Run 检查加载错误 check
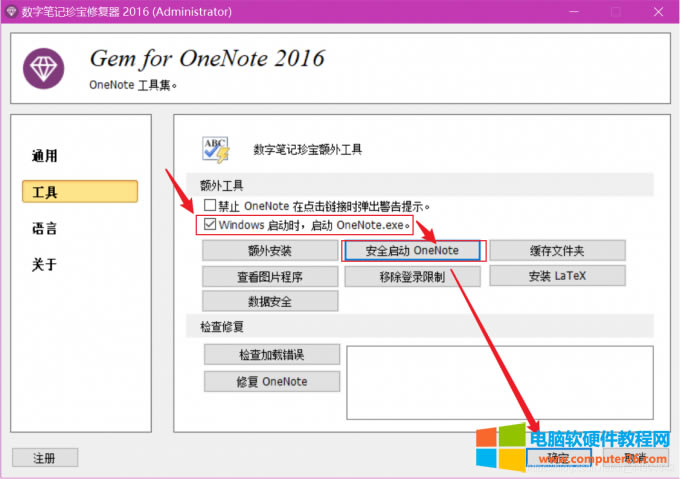 (x=272, y=355)
